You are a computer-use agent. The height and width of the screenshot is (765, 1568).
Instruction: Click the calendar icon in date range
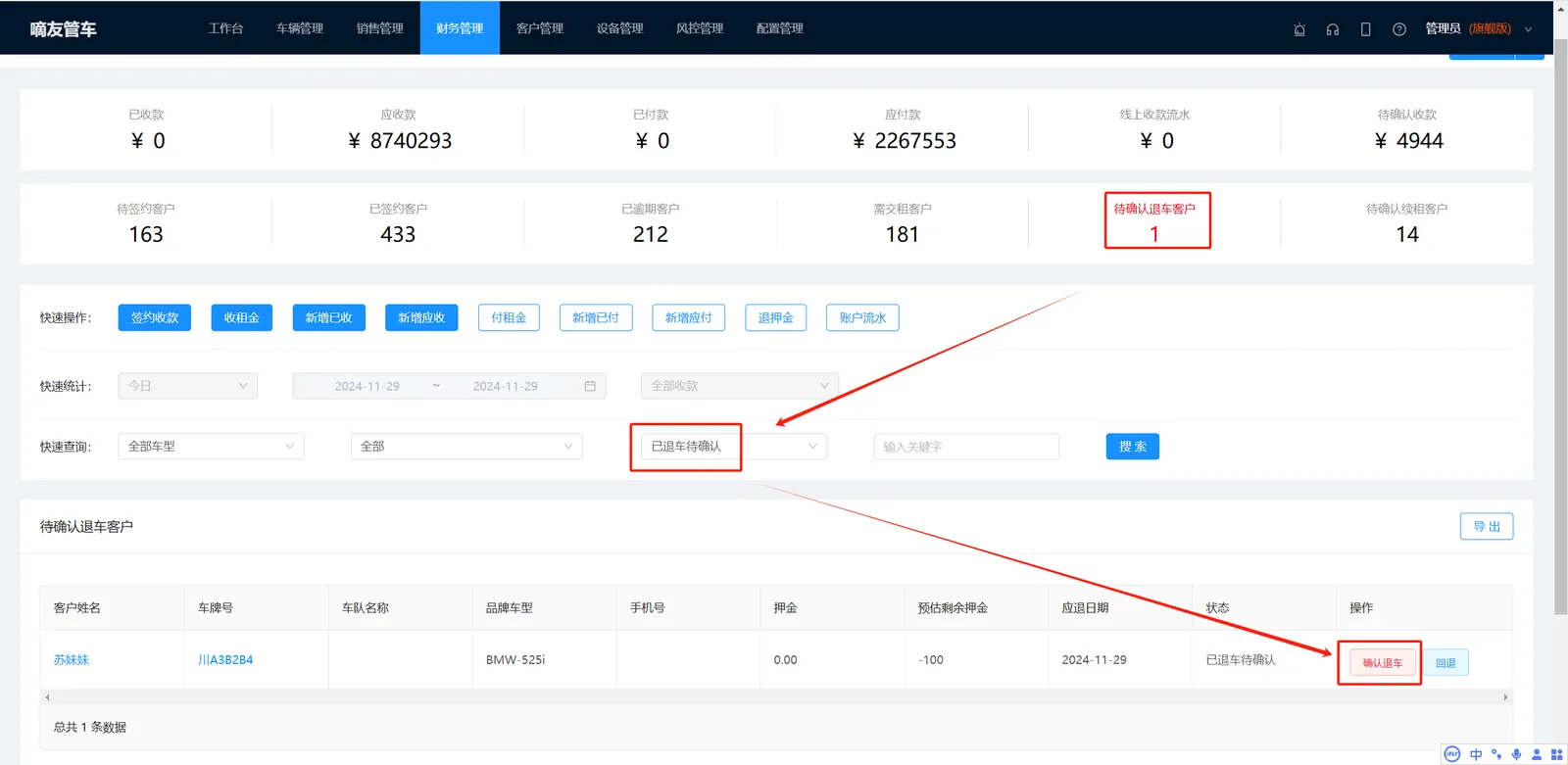pos(590,386)
